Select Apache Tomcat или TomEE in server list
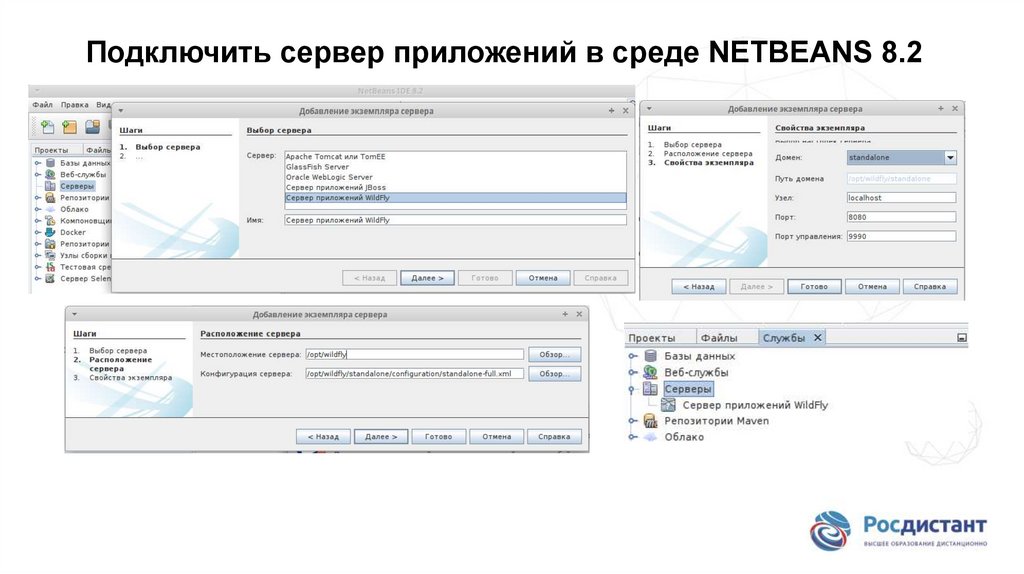 click(x=455, y=157)
